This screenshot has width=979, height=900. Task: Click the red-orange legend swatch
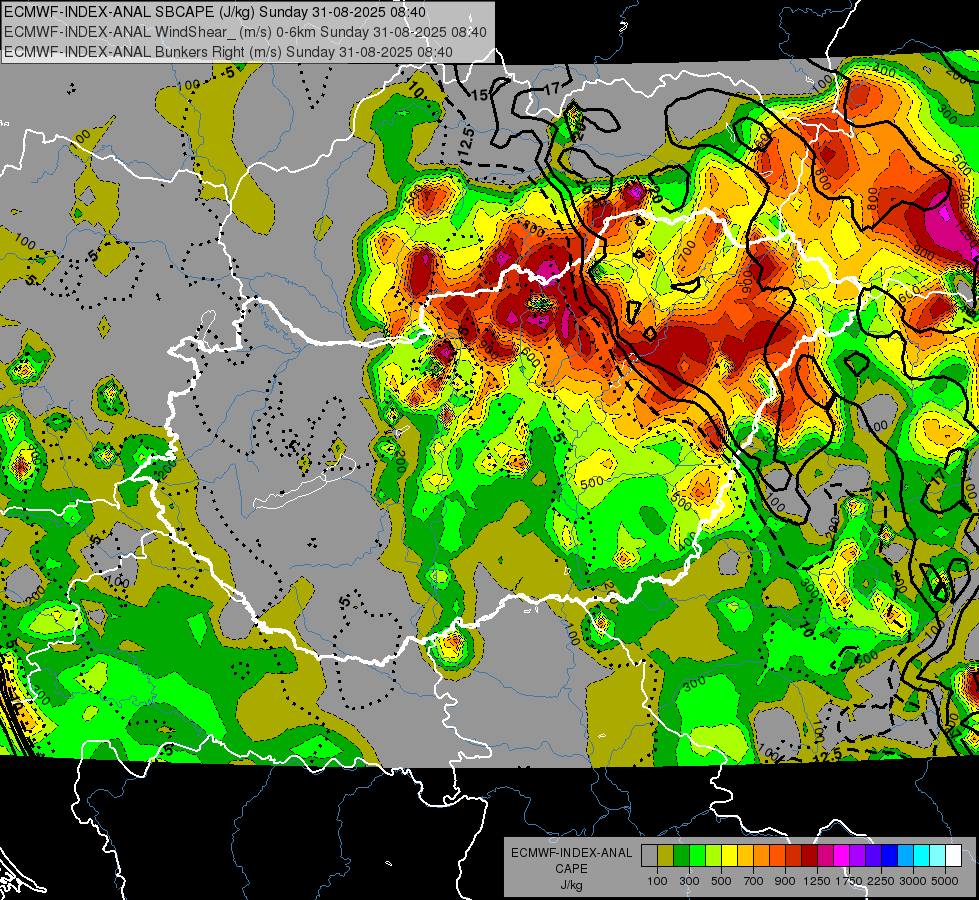[x=777, y=855]
